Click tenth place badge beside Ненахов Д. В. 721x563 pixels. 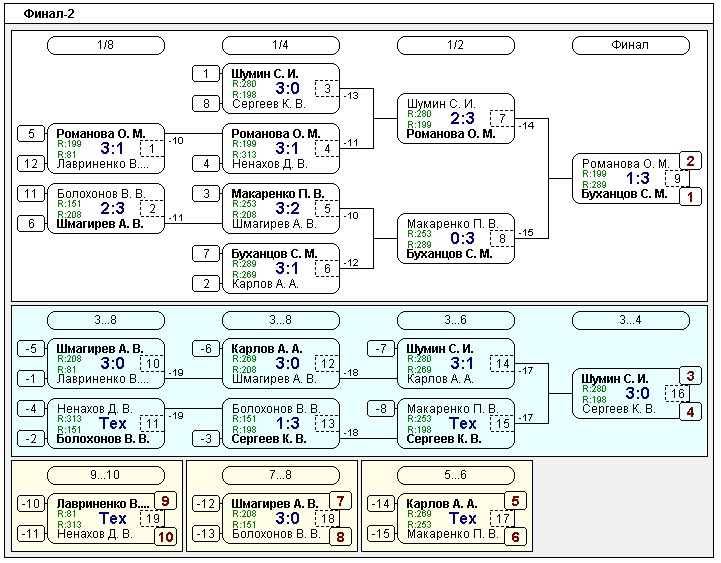[165, 537]
